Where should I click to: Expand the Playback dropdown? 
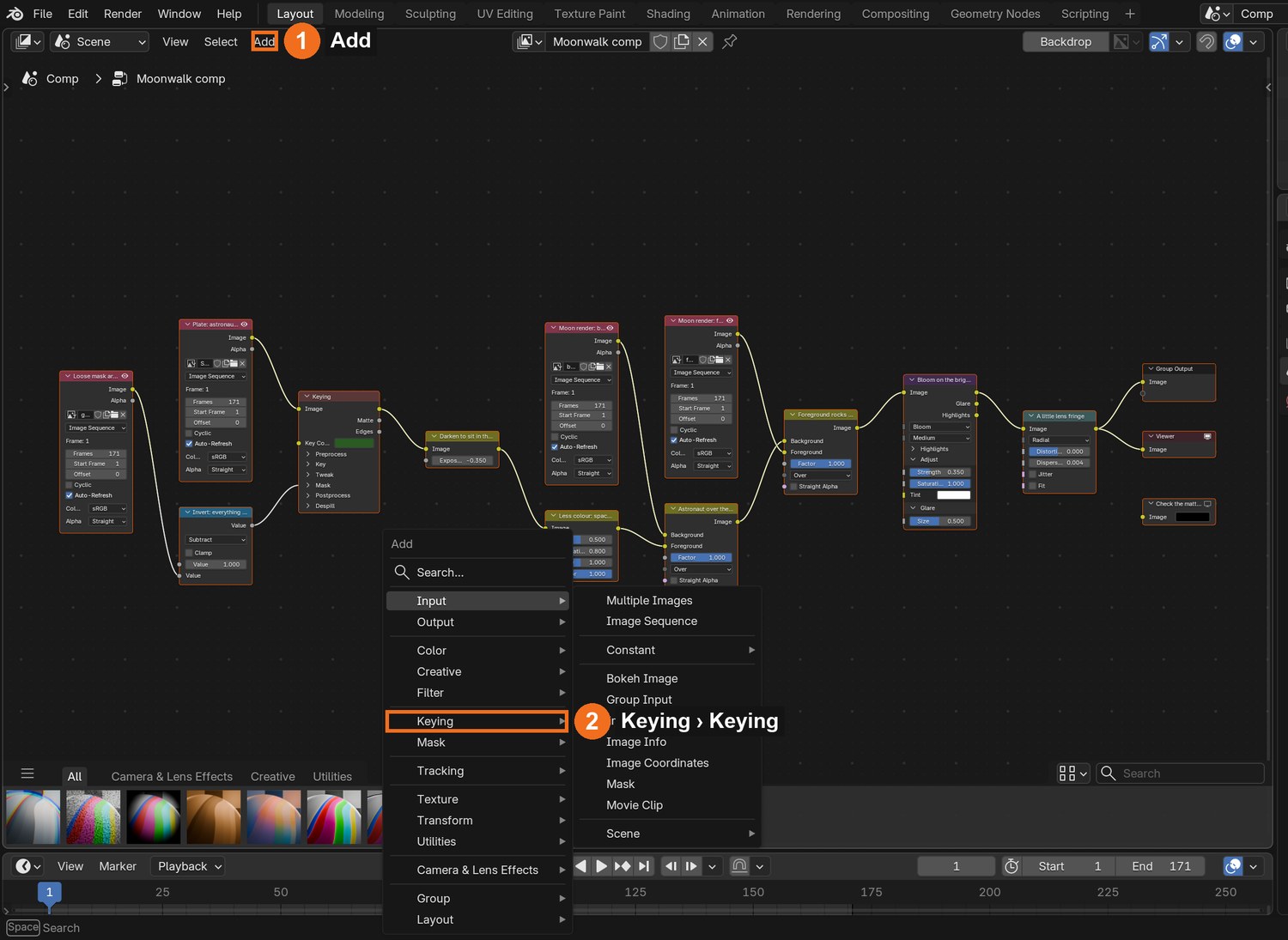point(188,866)
